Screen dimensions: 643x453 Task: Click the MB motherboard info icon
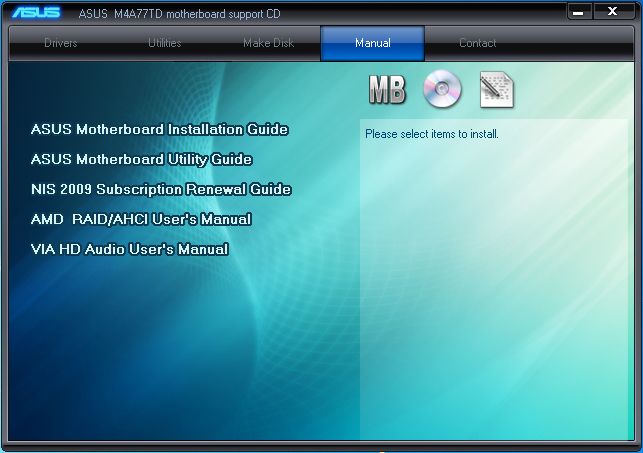pyautogui.click(x=387, y=89)
